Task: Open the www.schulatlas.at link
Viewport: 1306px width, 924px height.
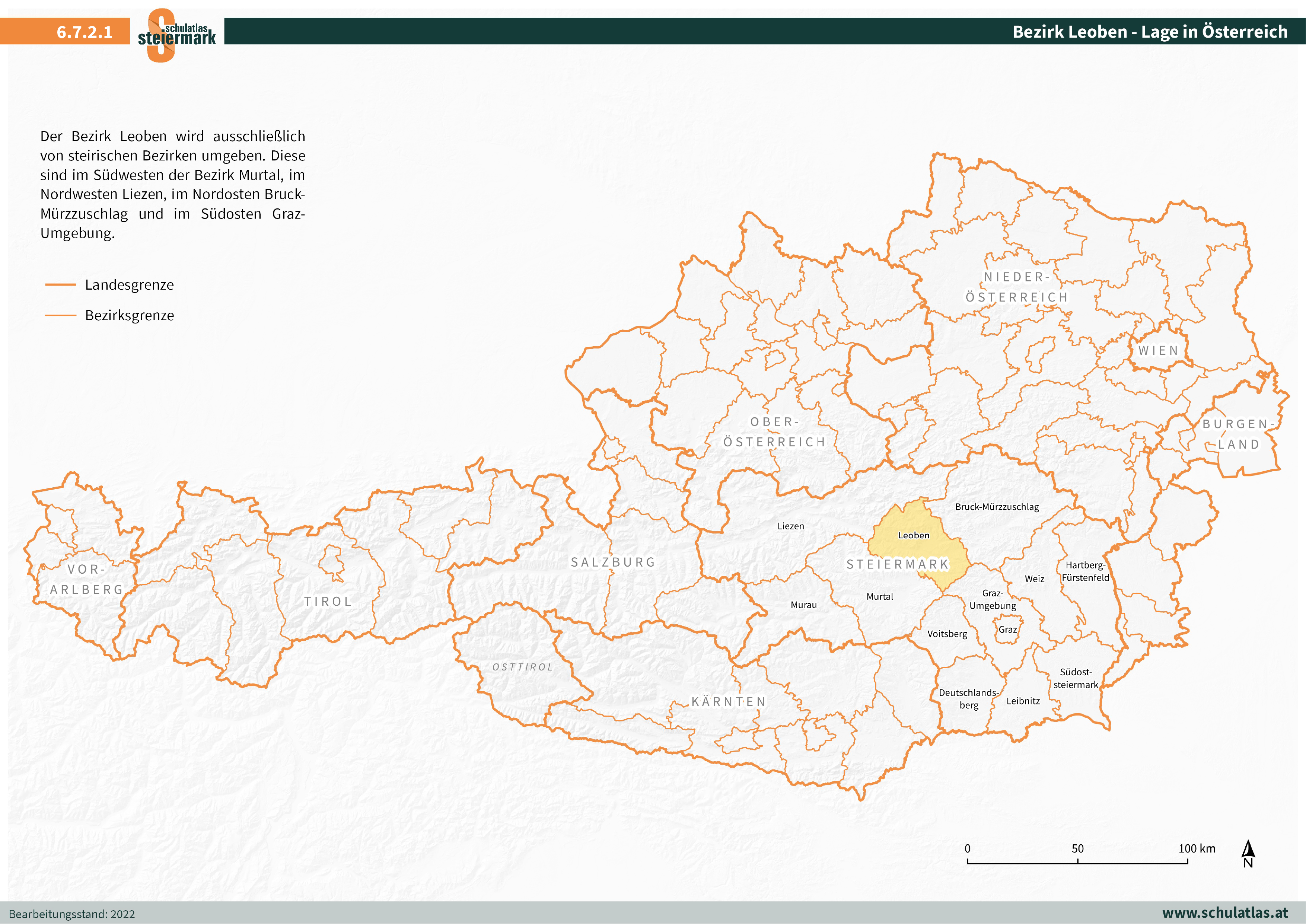Action: (x=1225, y=913)
